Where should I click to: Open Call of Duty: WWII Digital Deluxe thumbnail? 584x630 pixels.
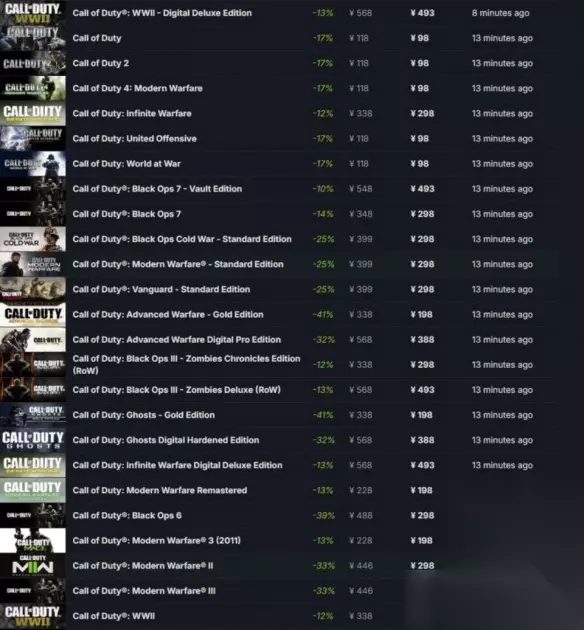click(33, 12)
